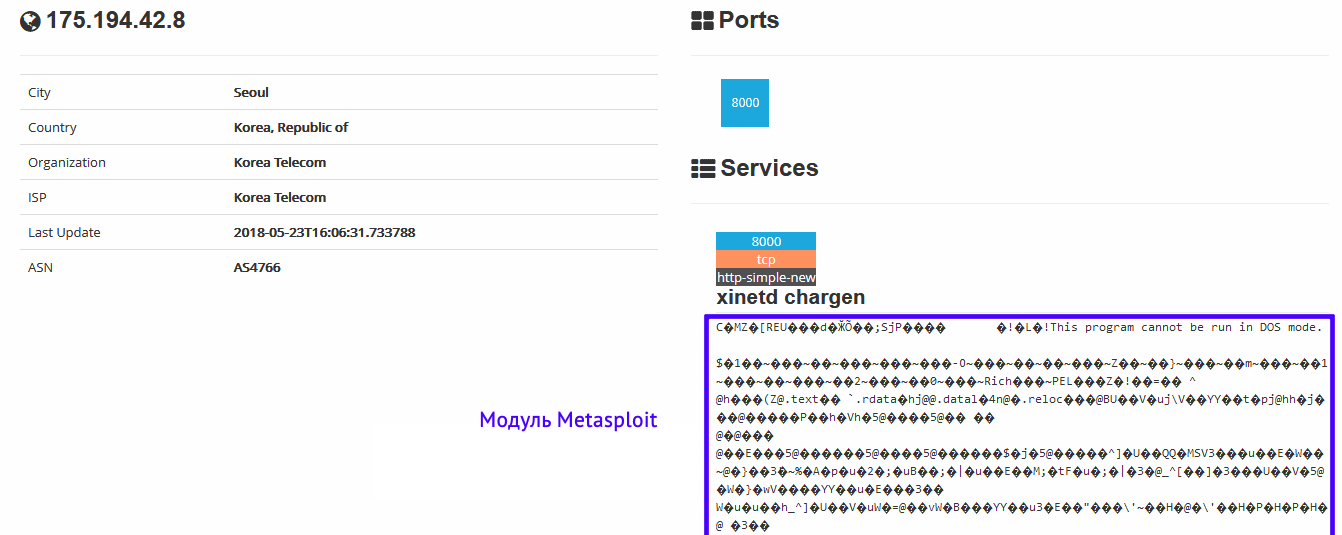Click the orange tcp protocol label
The image size is (1342, 535).
coord(766,259)
